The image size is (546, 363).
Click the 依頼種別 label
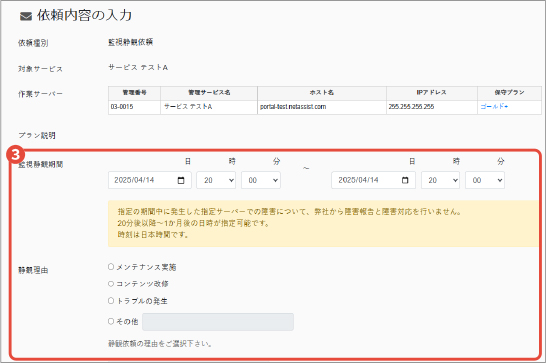[33, 43]
